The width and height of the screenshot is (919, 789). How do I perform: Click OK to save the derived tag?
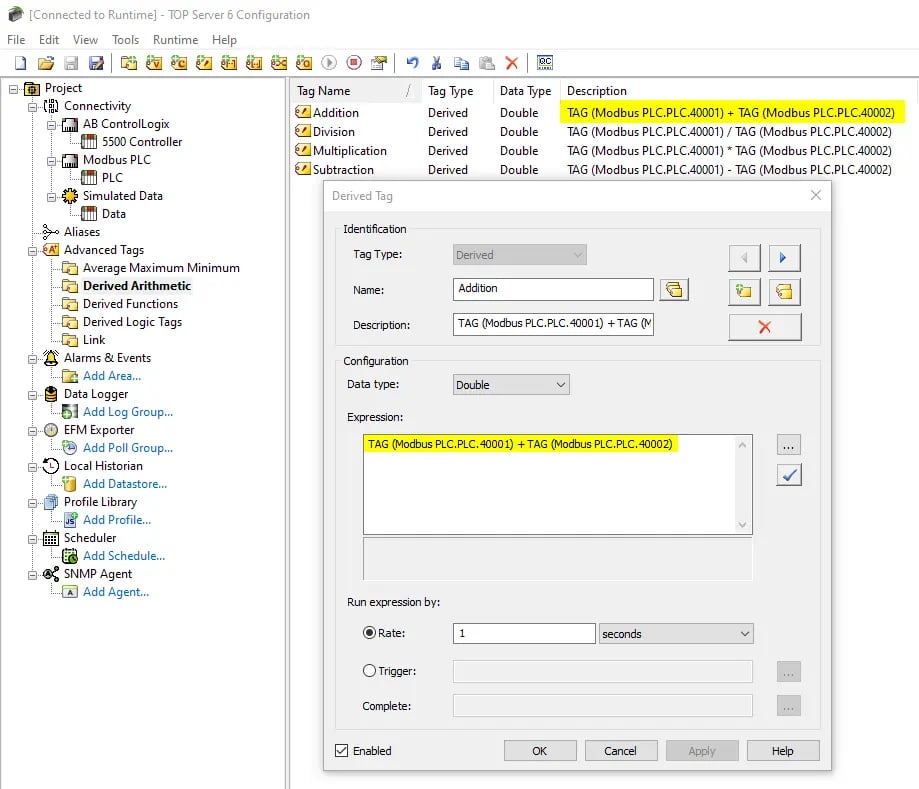(x=540, y=750)
